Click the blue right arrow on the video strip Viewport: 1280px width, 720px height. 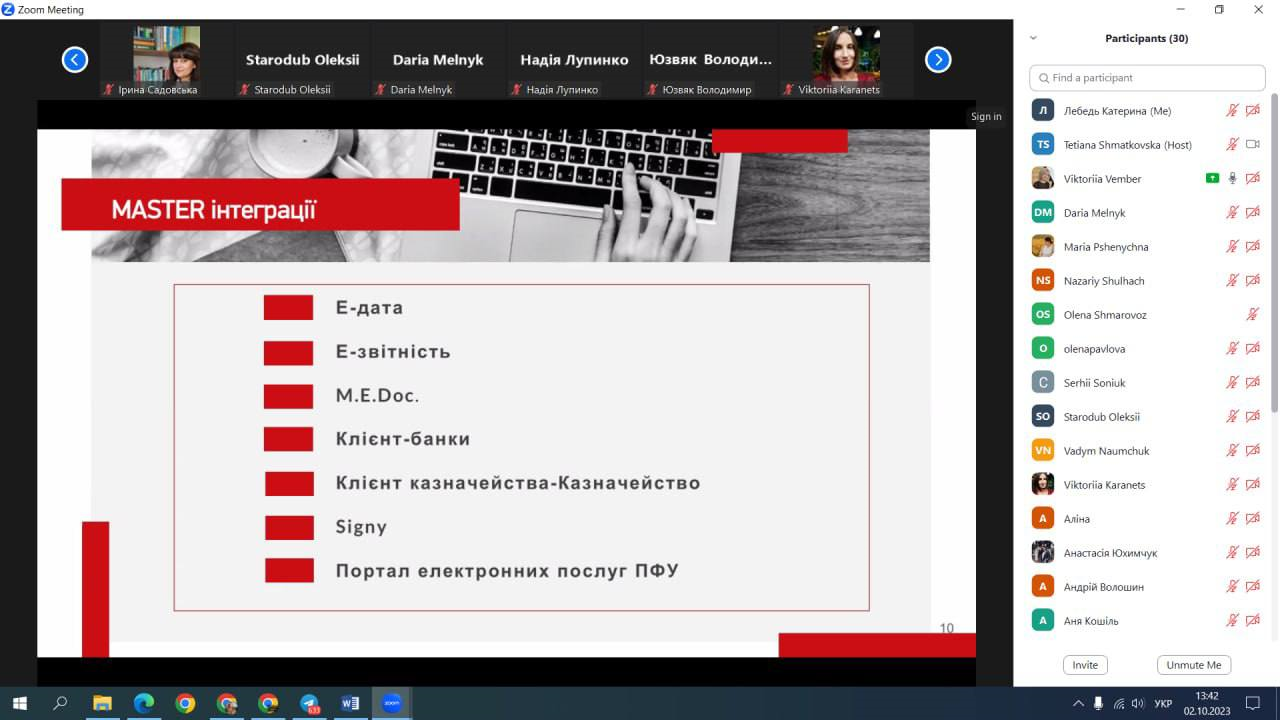pyautogui.click(x=937, y=59)
